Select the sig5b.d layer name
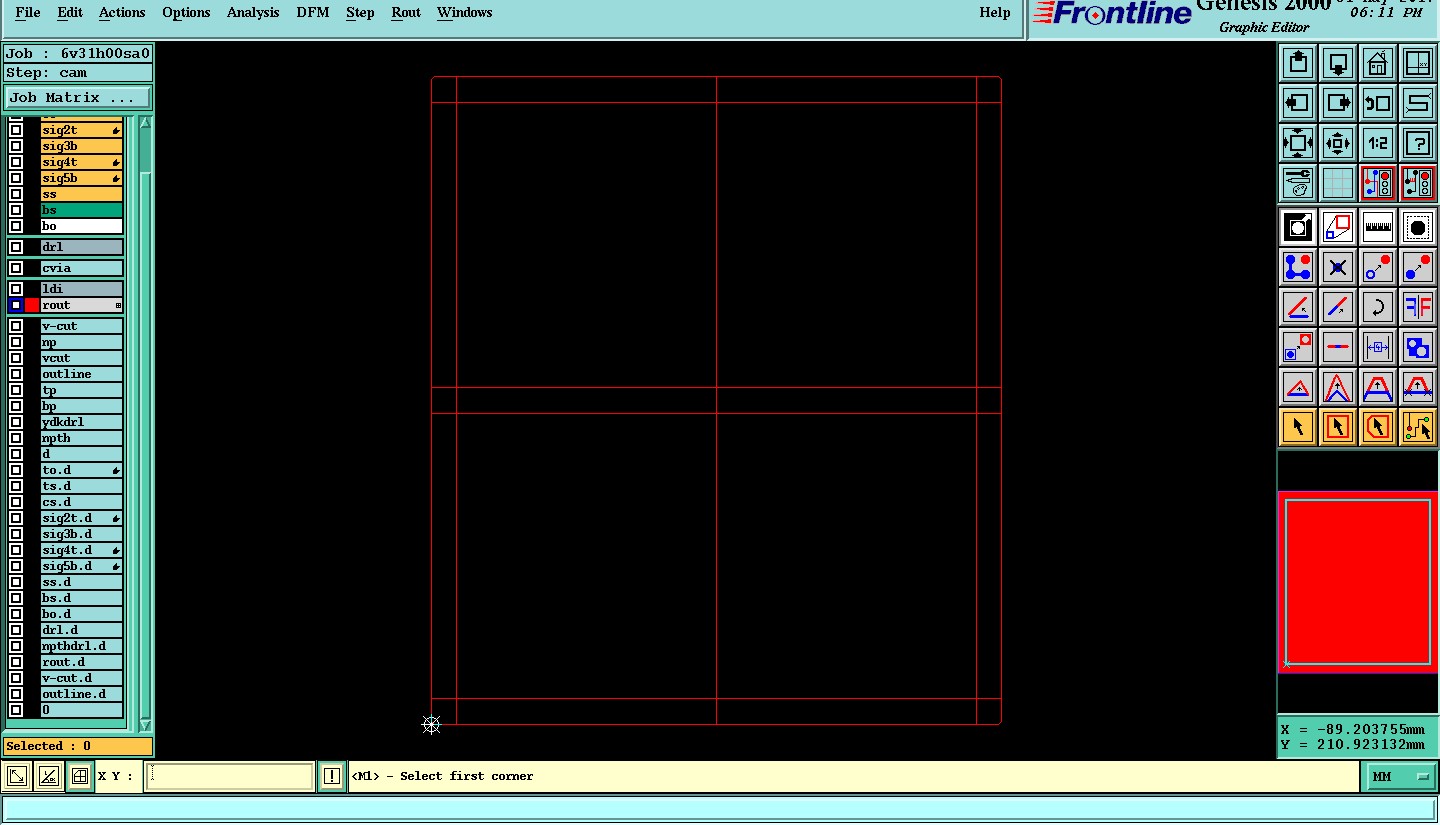1440x825 pixels. tap(81, 566)
